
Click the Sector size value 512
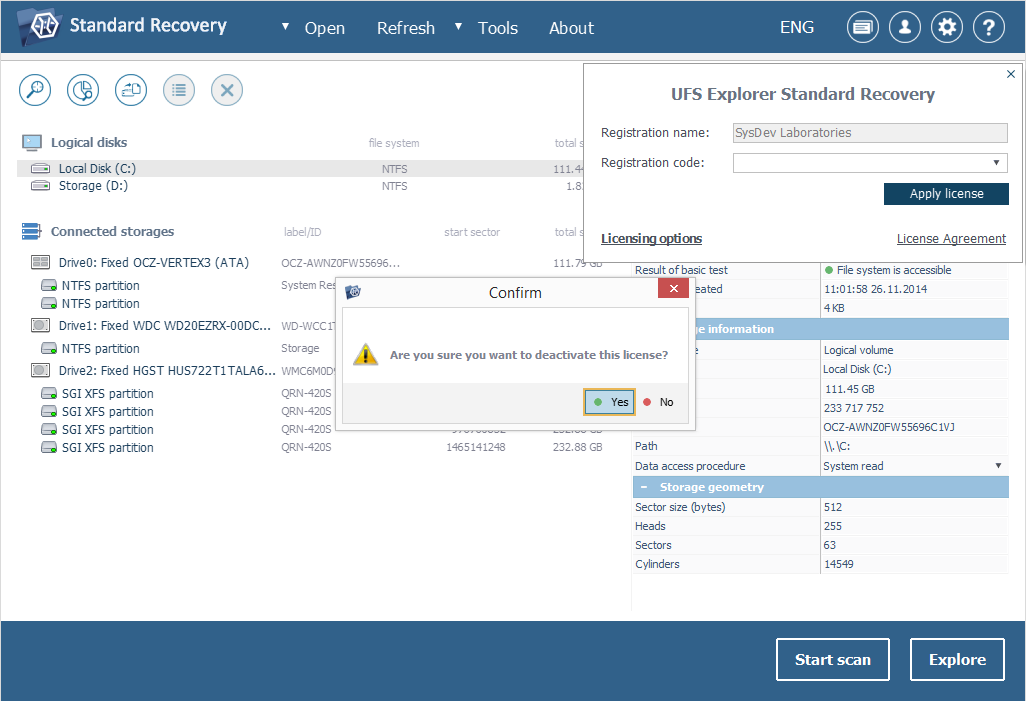[833, 507]
